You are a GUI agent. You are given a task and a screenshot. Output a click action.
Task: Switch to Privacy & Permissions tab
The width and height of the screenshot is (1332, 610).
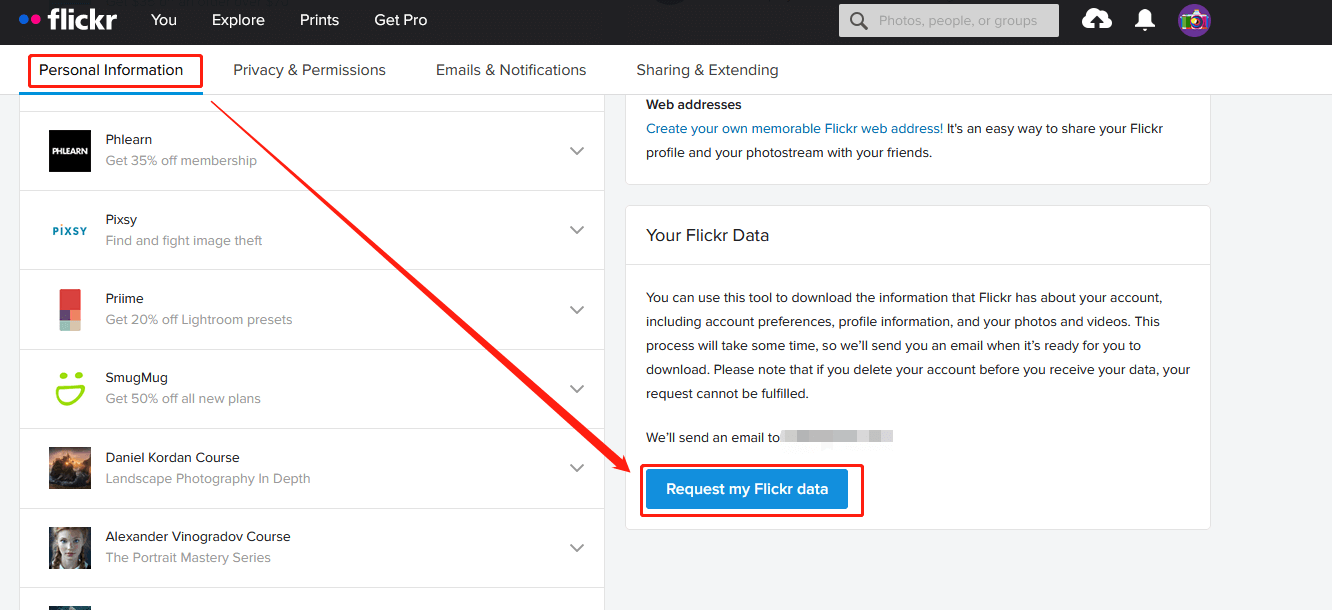309,70
